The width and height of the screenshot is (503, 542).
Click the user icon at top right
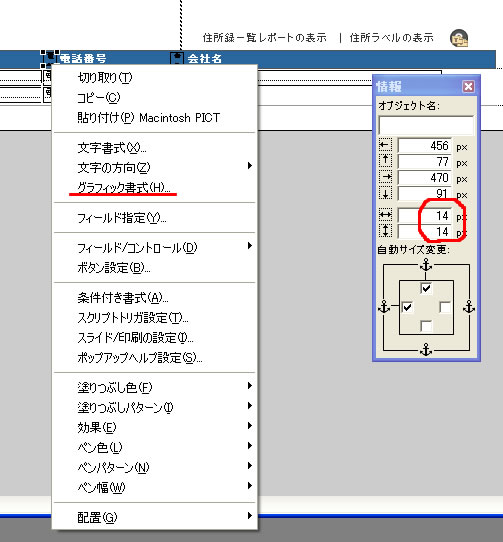(x=459, y=38)
